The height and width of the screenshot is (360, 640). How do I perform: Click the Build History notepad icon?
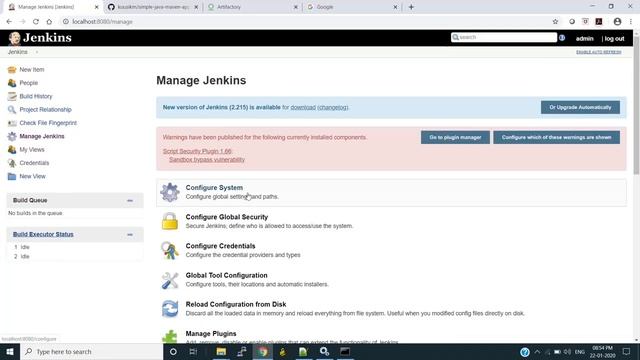12,96
